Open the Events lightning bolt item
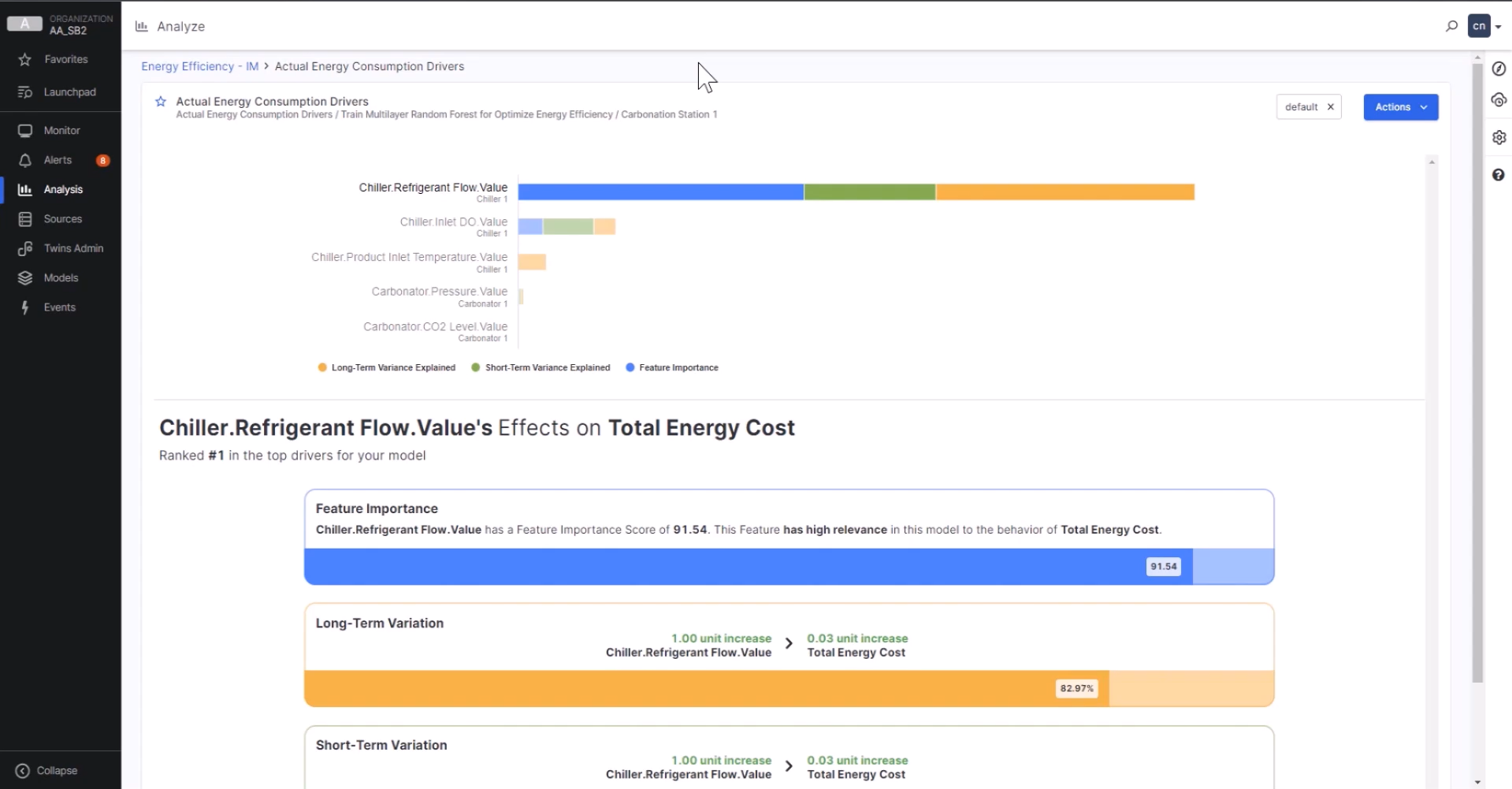Screen dimensions: 1512x789 tap(59, 307)
